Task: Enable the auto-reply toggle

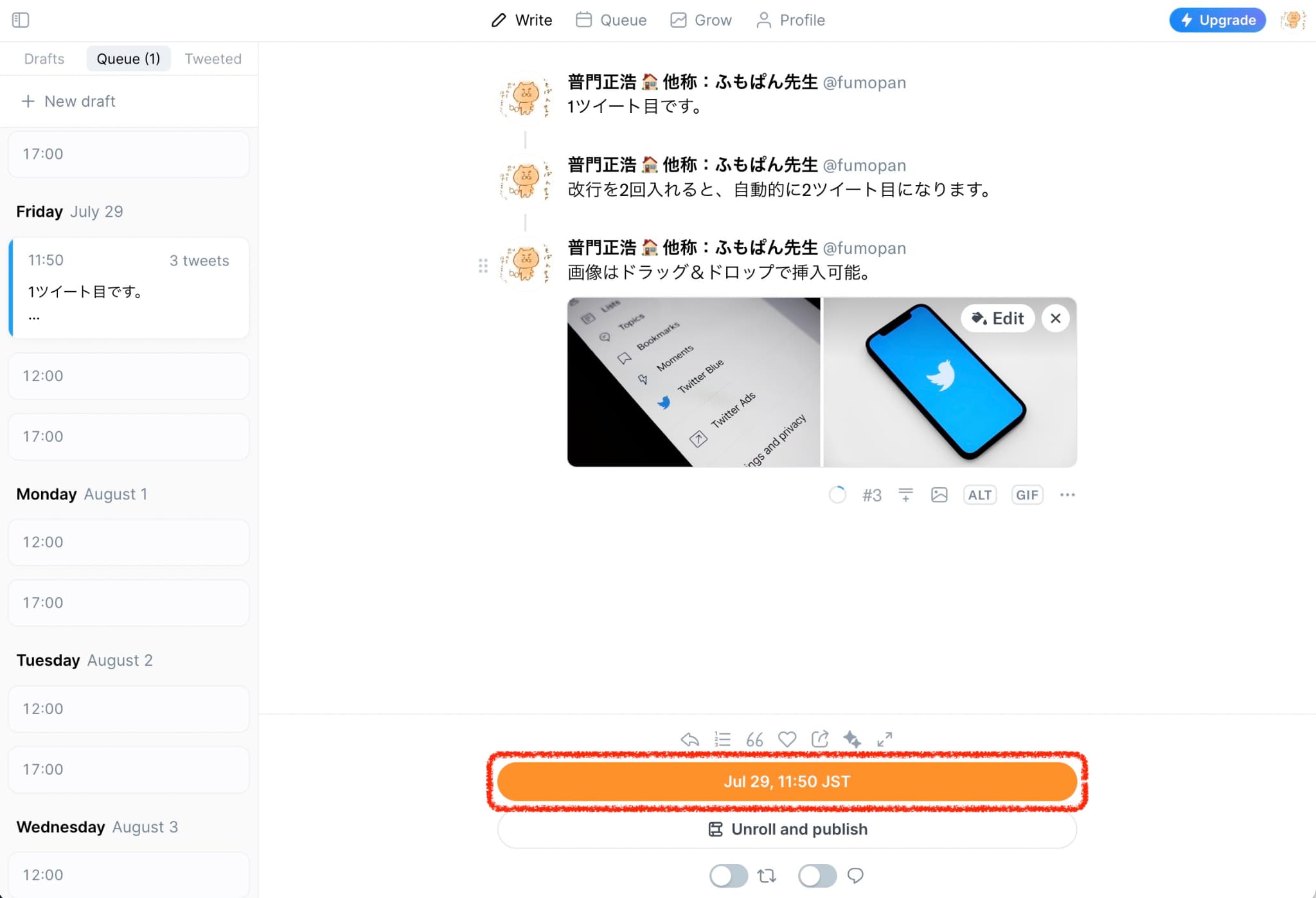Action: click(817, 876)
